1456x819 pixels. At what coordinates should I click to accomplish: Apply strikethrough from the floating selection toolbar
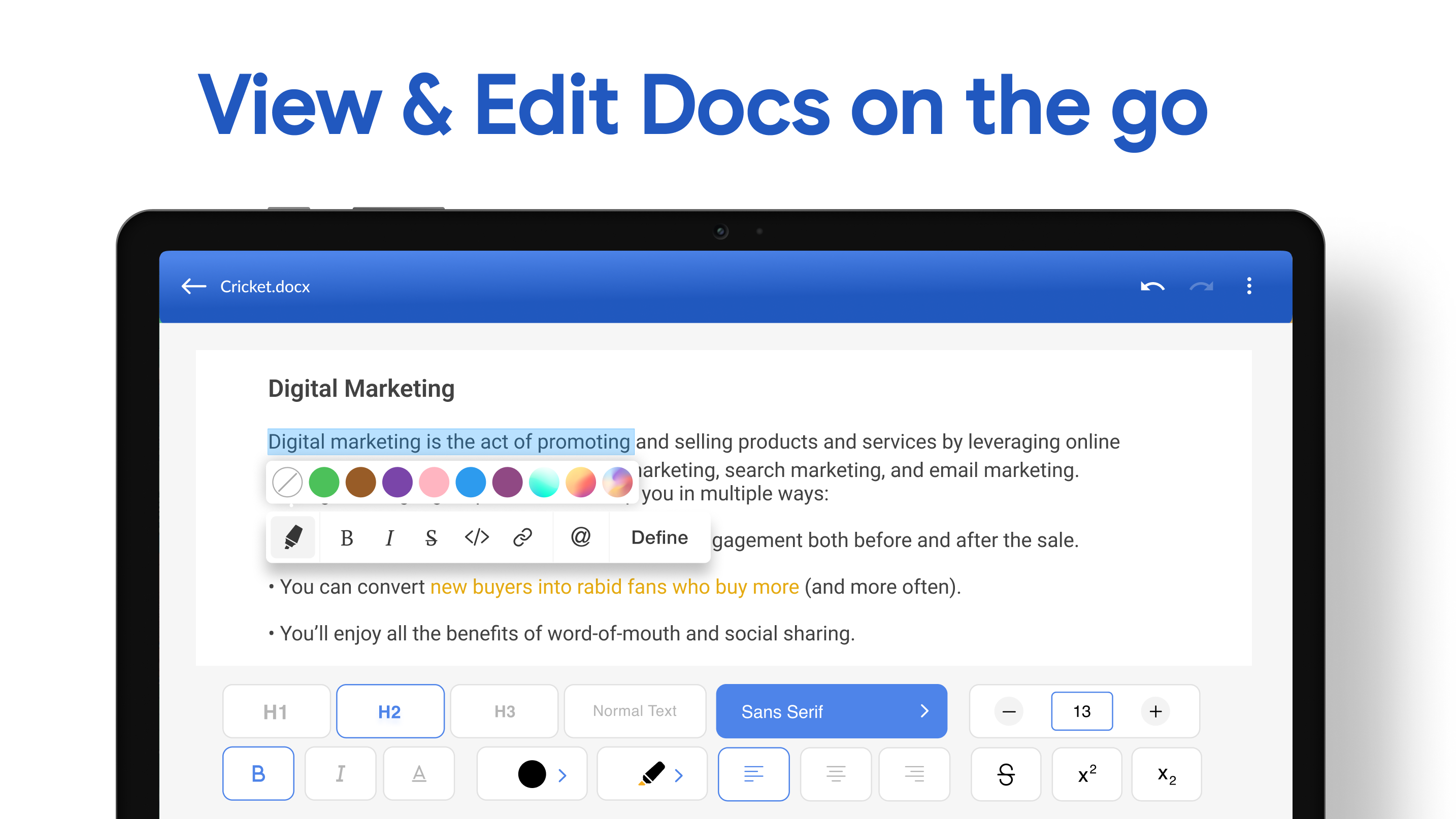[x=431, y=538]
